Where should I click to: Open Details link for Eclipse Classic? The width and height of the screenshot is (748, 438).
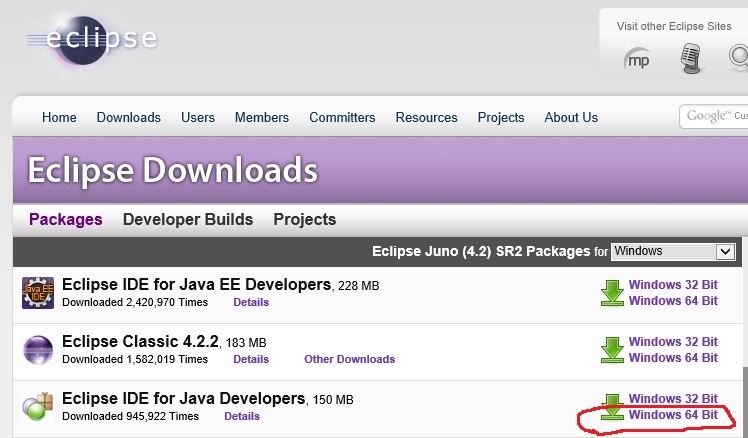(x=251, y=359)
